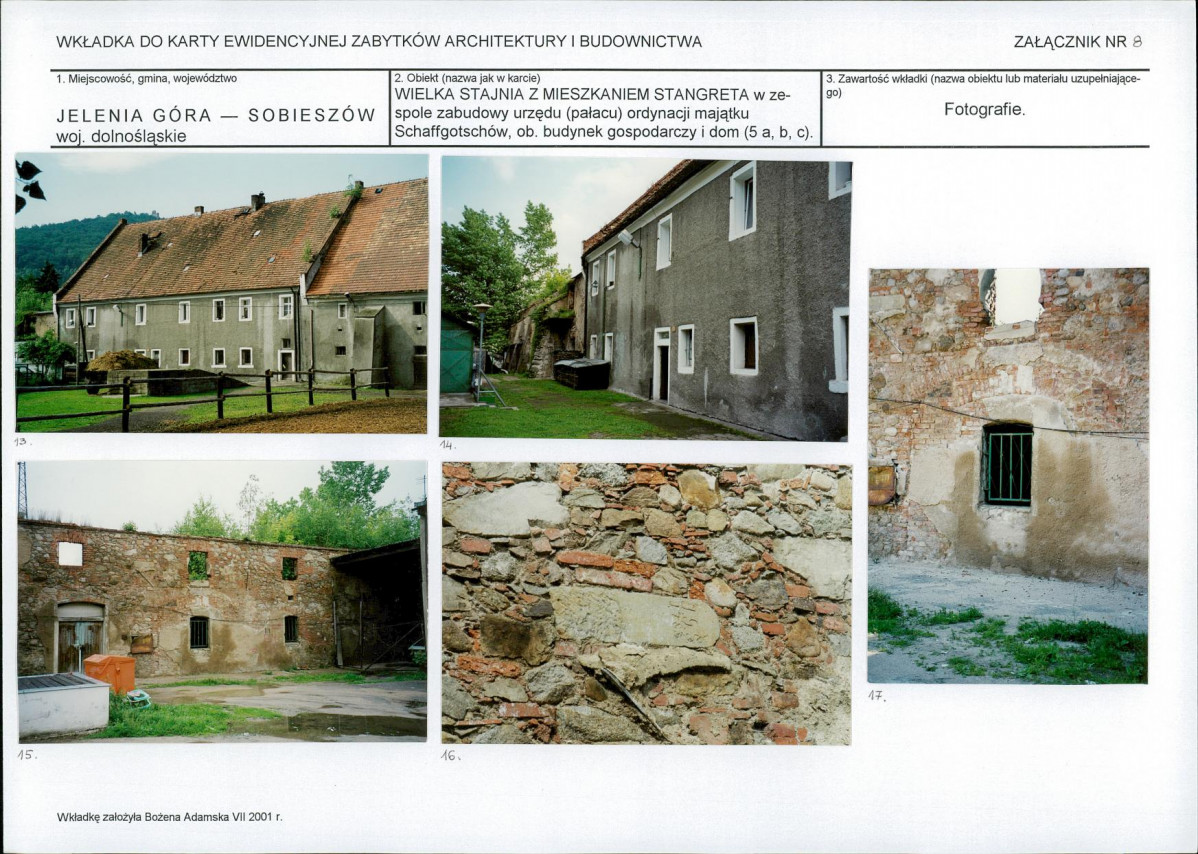Click the 'Fotografie.' content entry
Image resolution: width=1198 pixels, height=854 pixels.
pos(985,109)
